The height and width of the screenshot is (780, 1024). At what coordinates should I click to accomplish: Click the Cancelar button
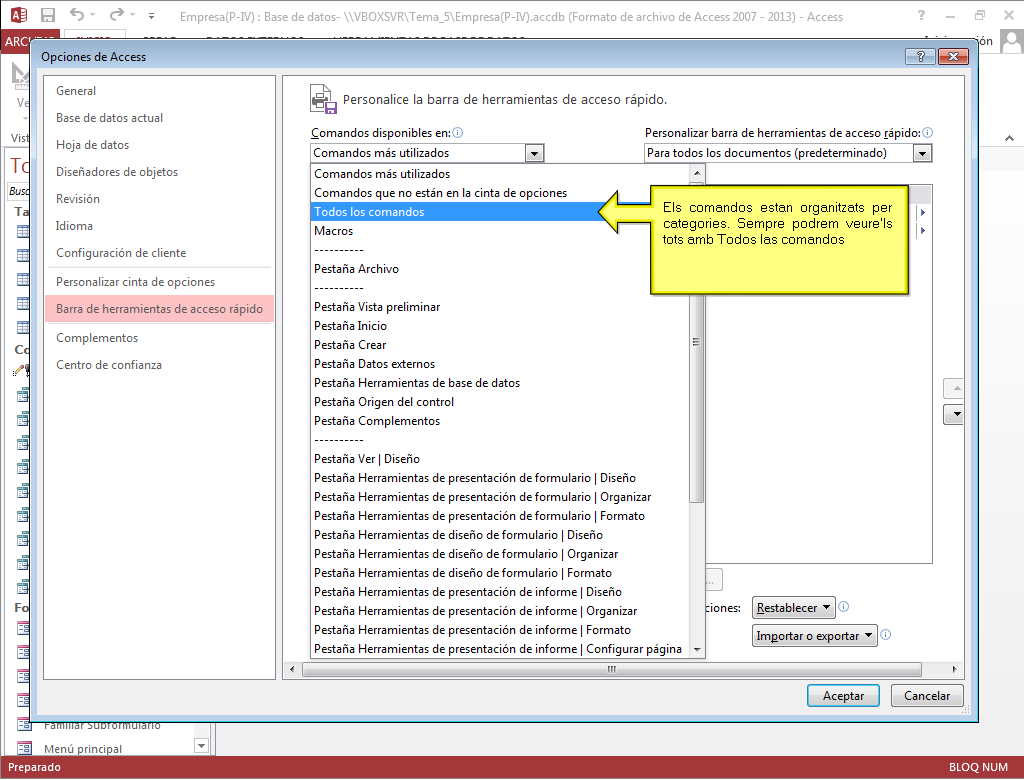(x=927, y=696)
